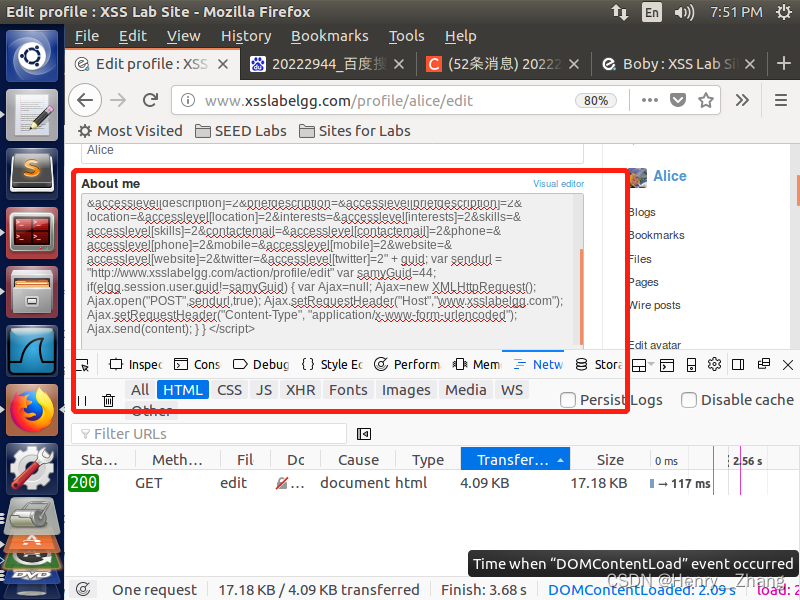Open the Firefox hamburger menu
Image resolution: width=800 pixels, height=600 pixels.
pyautogui.click(x=781, y=100)
